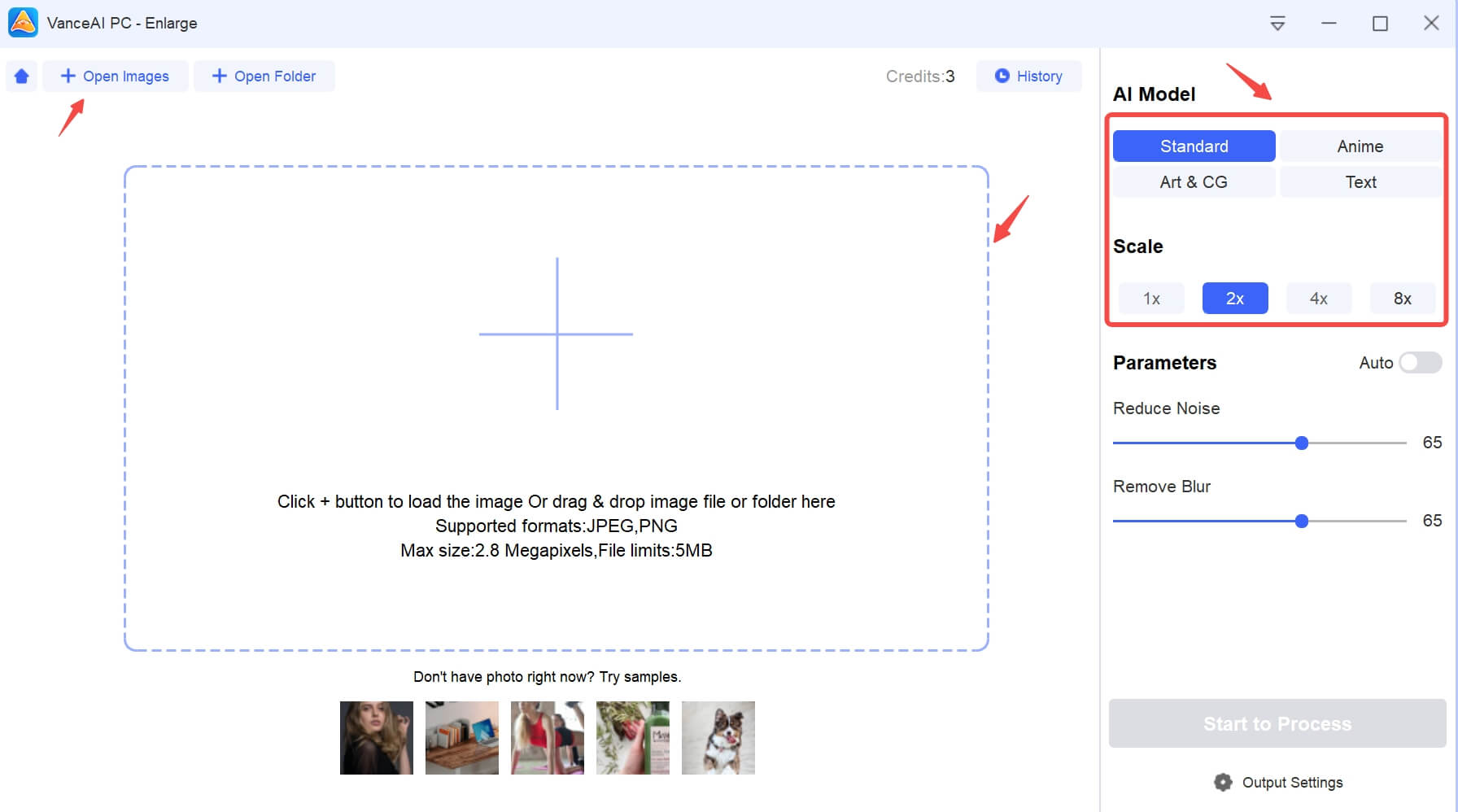Click the home icon in the top-left corner
1458x812 pixels.
tap(21, 76)
